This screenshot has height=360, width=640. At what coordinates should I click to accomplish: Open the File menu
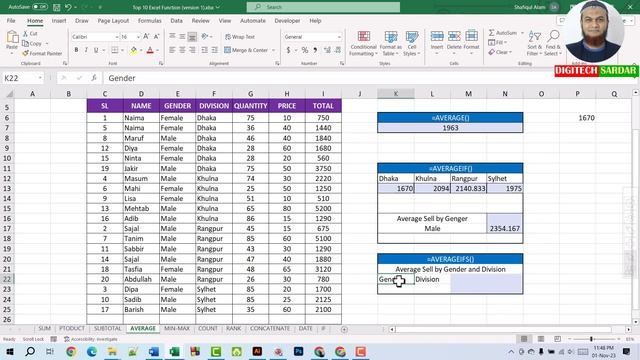click(x=11, y=20)
